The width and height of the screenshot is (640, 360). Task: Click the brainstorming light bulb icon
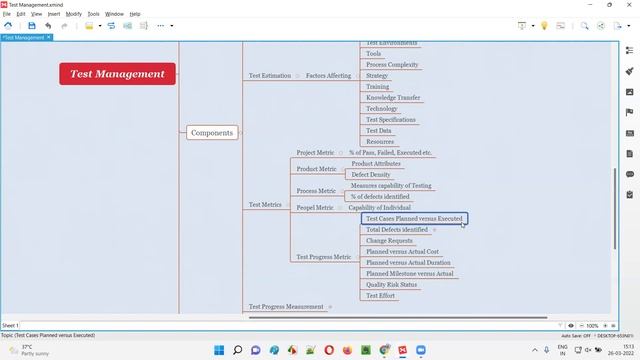click(x=544, y=26)
